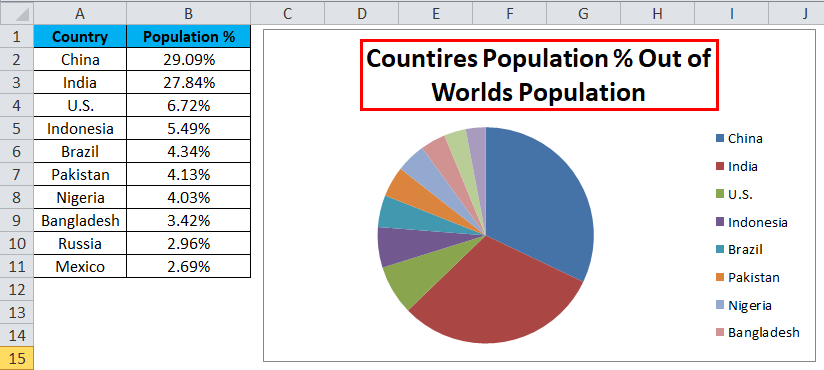Select the chart title text
The image size is (824, 370).
point(539,75)
